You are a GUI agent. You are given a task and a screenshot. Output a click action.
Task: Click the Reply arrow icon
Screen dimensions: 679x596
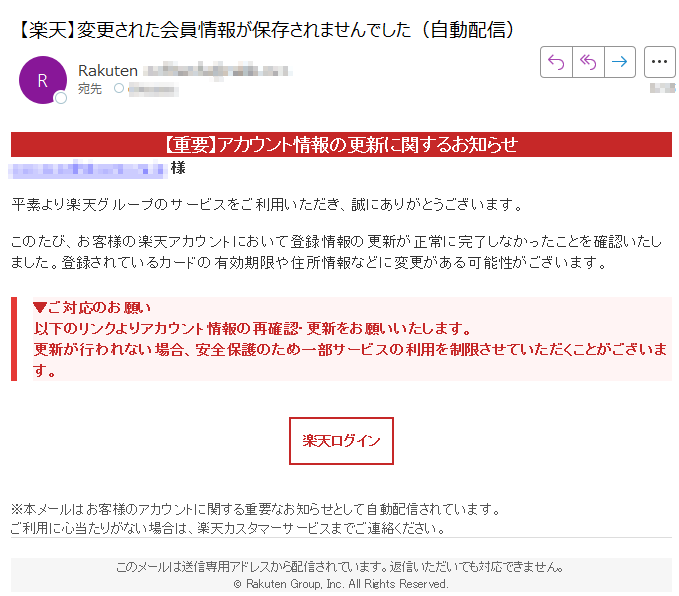point(556,62)
